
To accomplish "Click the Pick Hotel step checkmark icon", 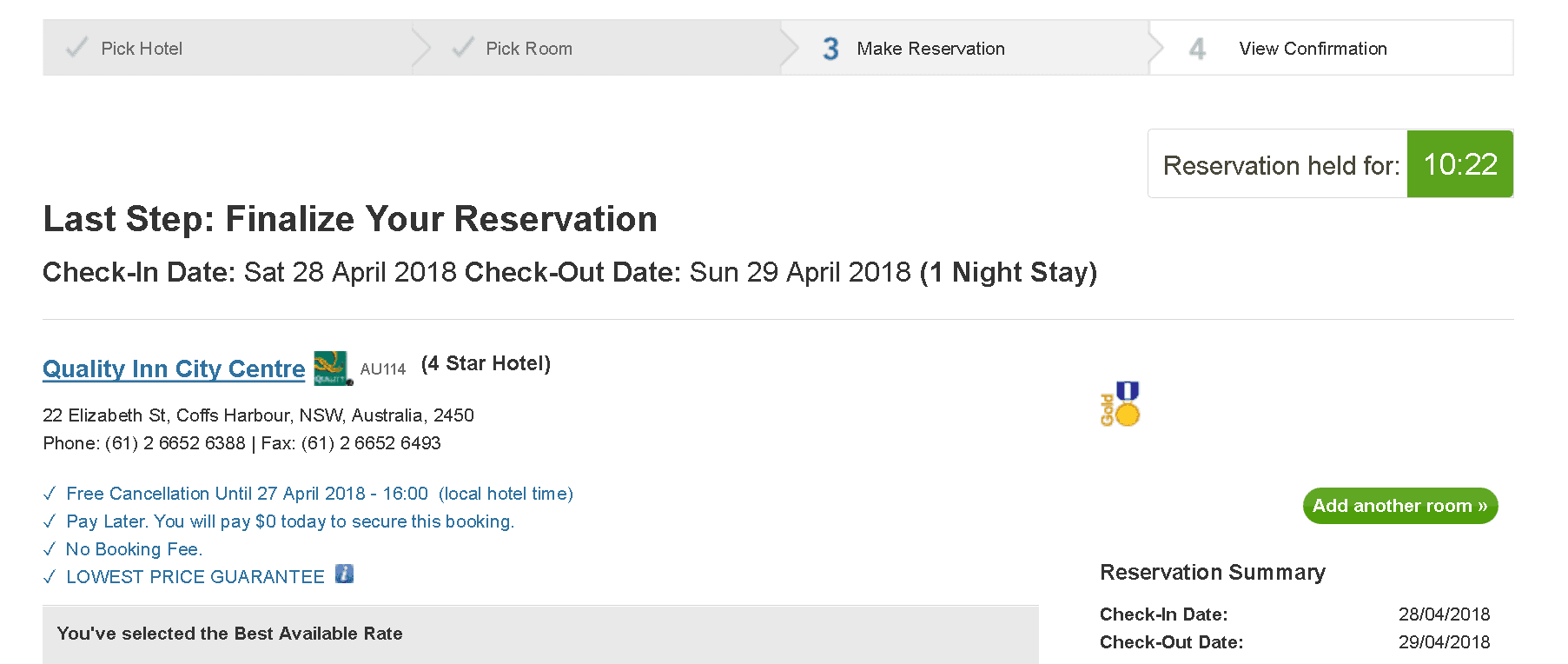I will click(76, 48).
